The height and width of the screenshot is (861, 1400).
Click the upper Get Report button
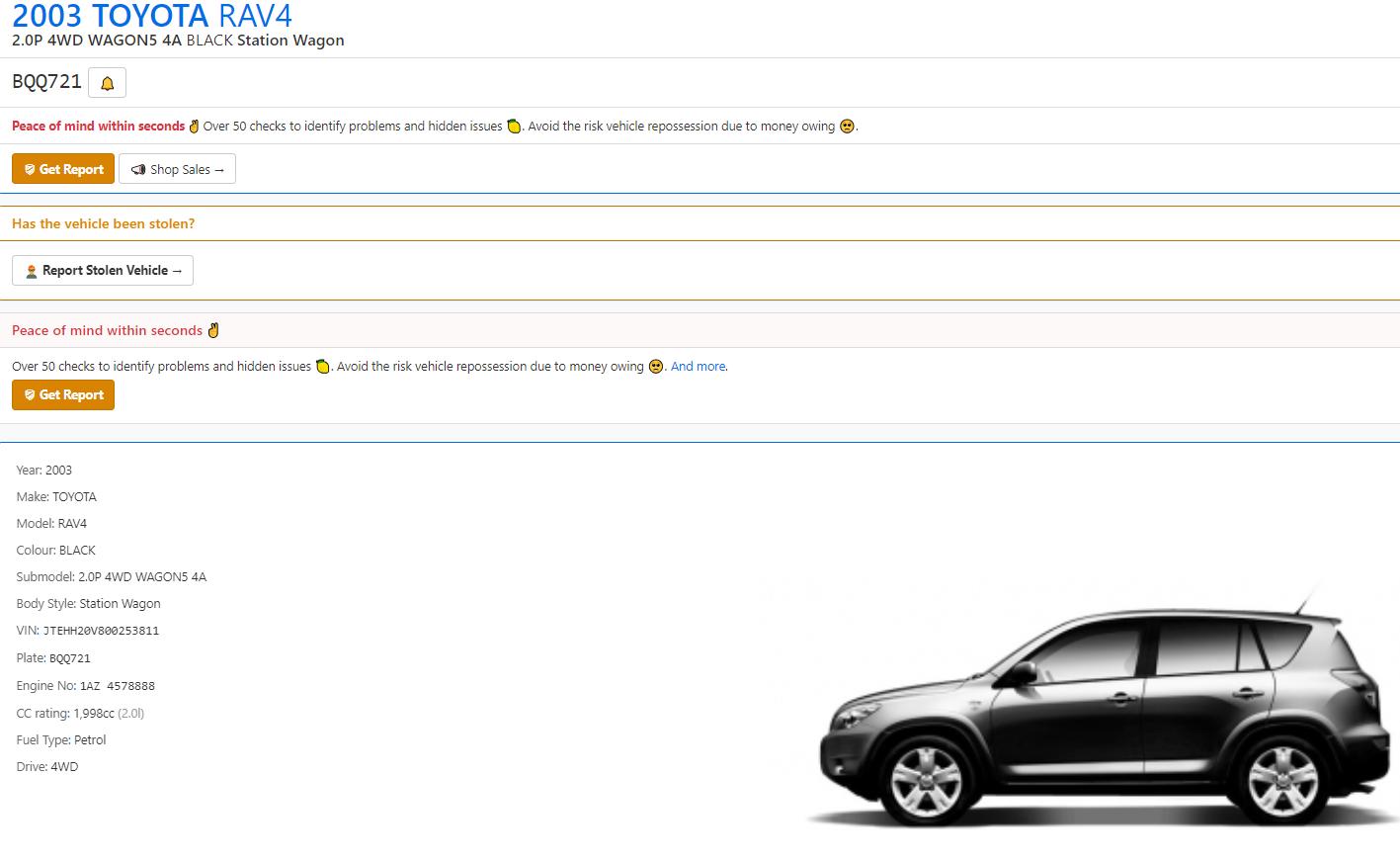coord(63,169)
